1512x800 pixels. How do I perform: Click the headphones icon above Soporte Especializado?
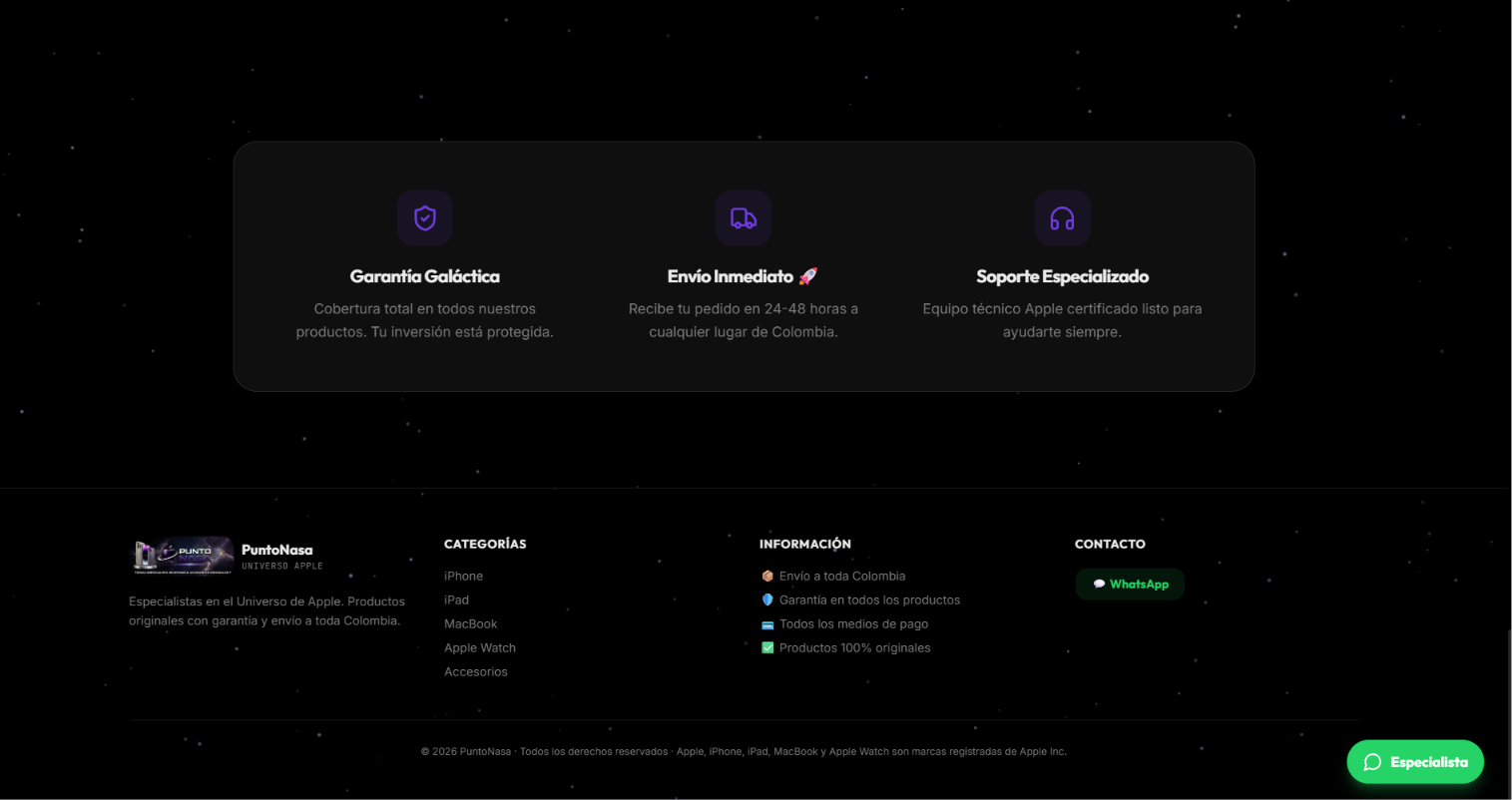coord(1062,217)
